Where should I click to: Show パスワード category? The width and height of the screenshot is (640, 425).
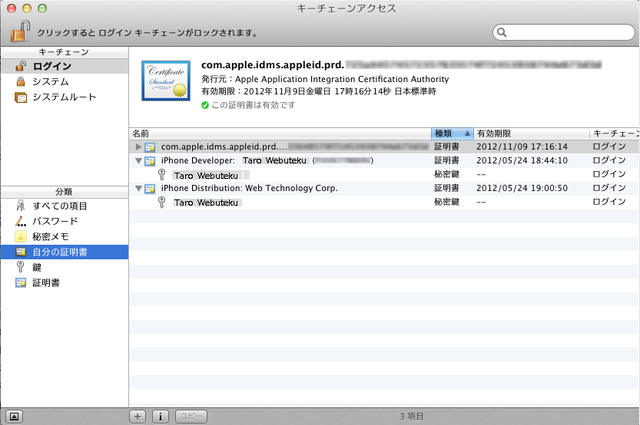[64, 221]
